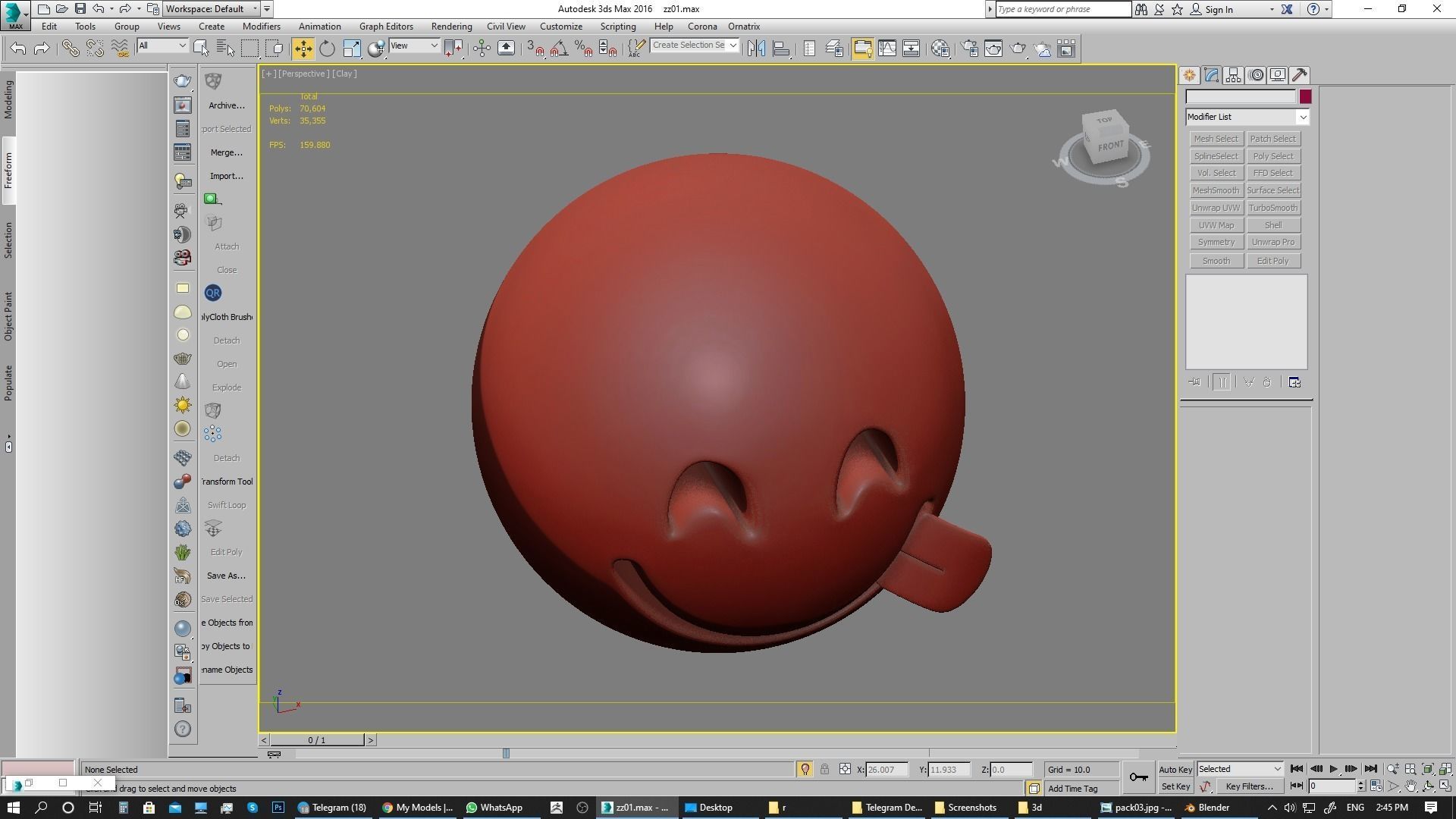Click the ViewCube FRONT face
The width and height of the screenshot is (1456, 819).
pyautogui.click(x=1110, y=146)
